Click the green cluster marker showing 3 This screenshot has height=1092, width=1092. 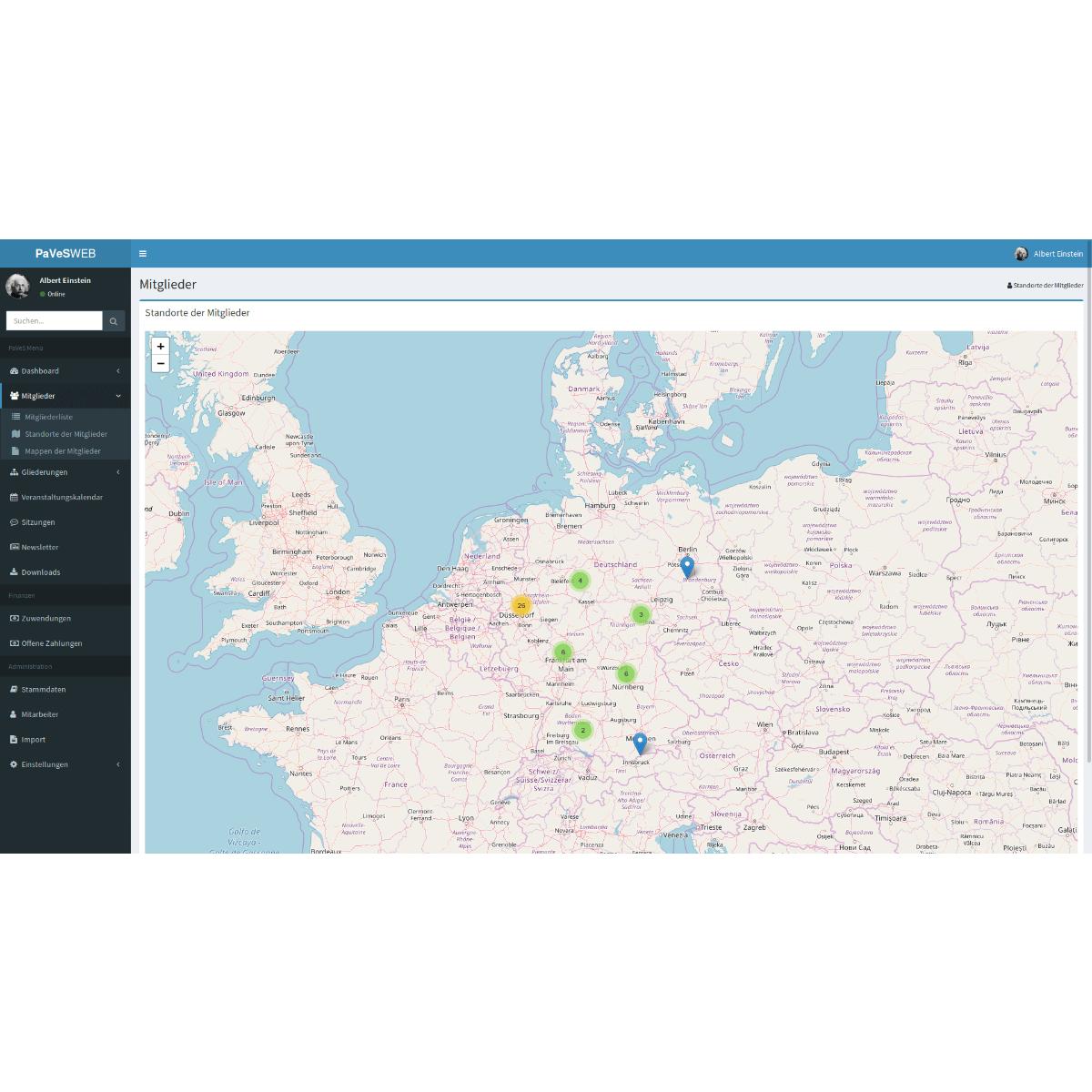641,614
